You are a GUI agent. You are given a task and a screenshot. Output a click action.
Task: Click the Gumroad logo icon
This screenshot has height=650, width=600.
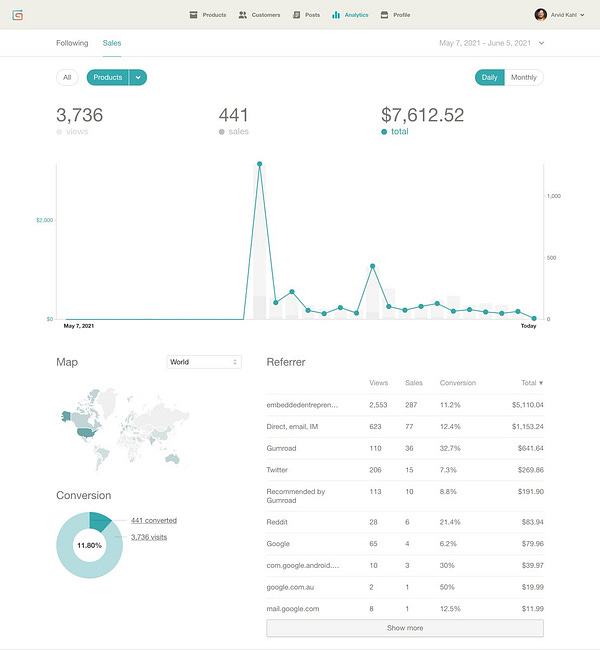(x=17, y=15)
